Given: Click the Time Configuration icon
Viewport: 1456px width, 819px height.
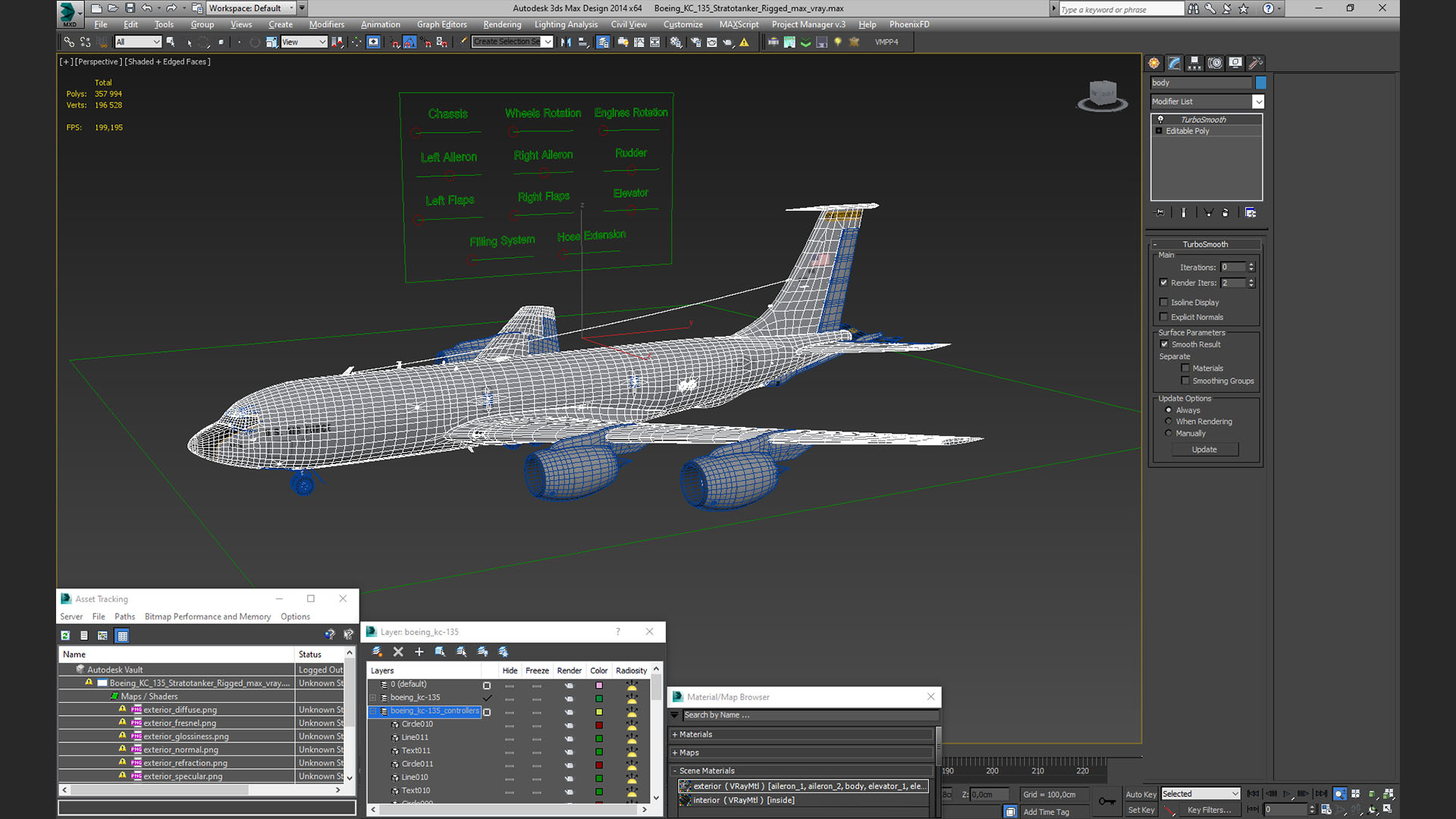Looking at the screenshot, I should pyautogui.click(x=1326, y=810).
